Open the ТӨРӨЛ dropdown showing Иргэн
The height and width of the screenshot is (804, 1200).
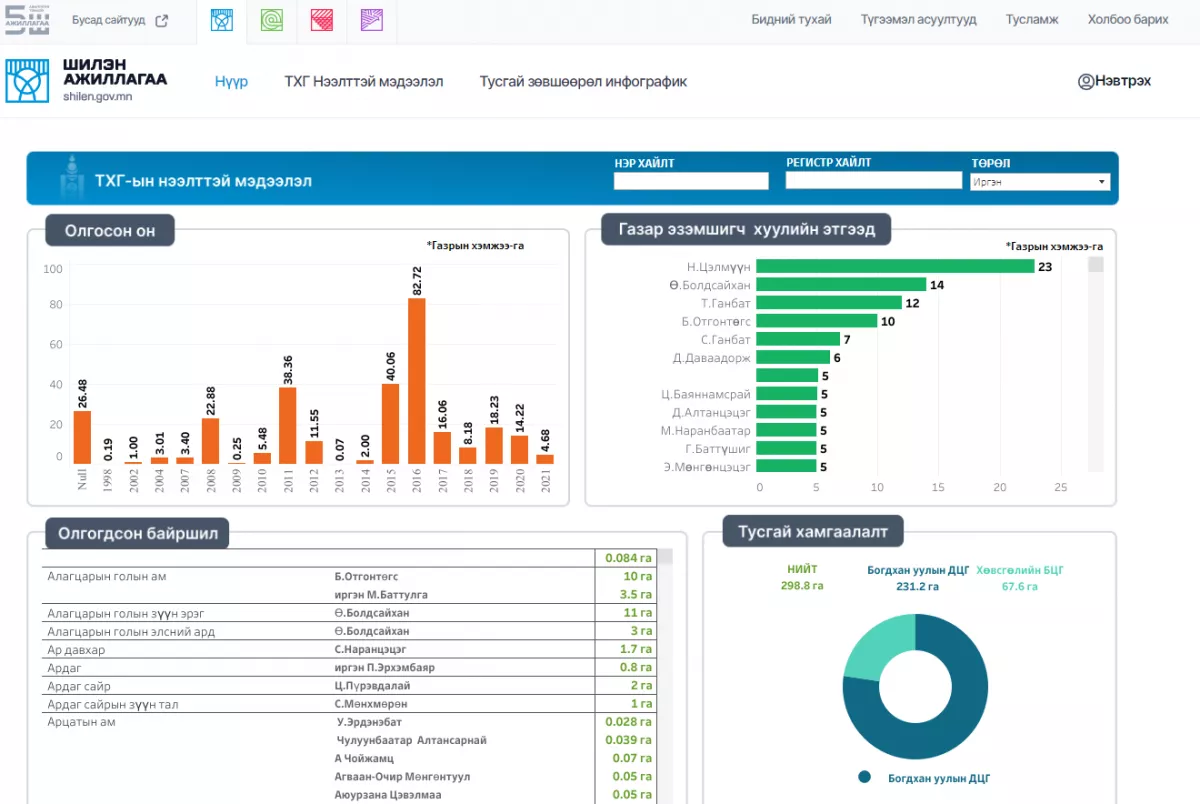tap(1040, 182)
